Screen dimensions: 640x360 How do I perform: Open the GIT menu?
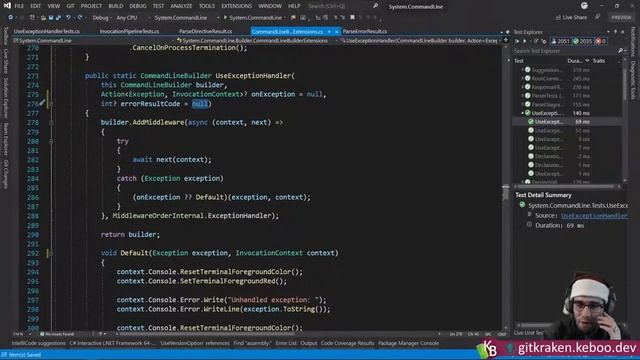(71, 6)
